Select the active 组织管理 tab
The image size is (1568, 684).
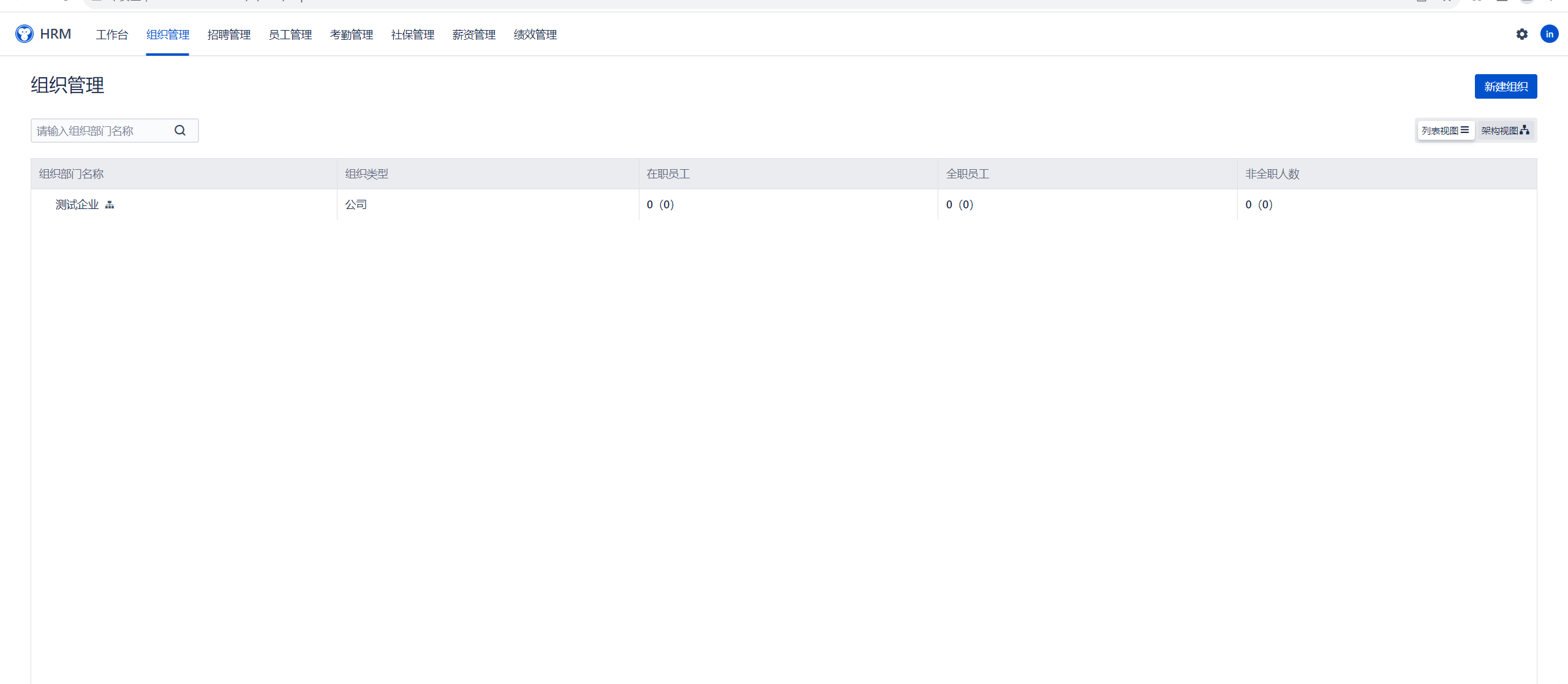[168, 35]
